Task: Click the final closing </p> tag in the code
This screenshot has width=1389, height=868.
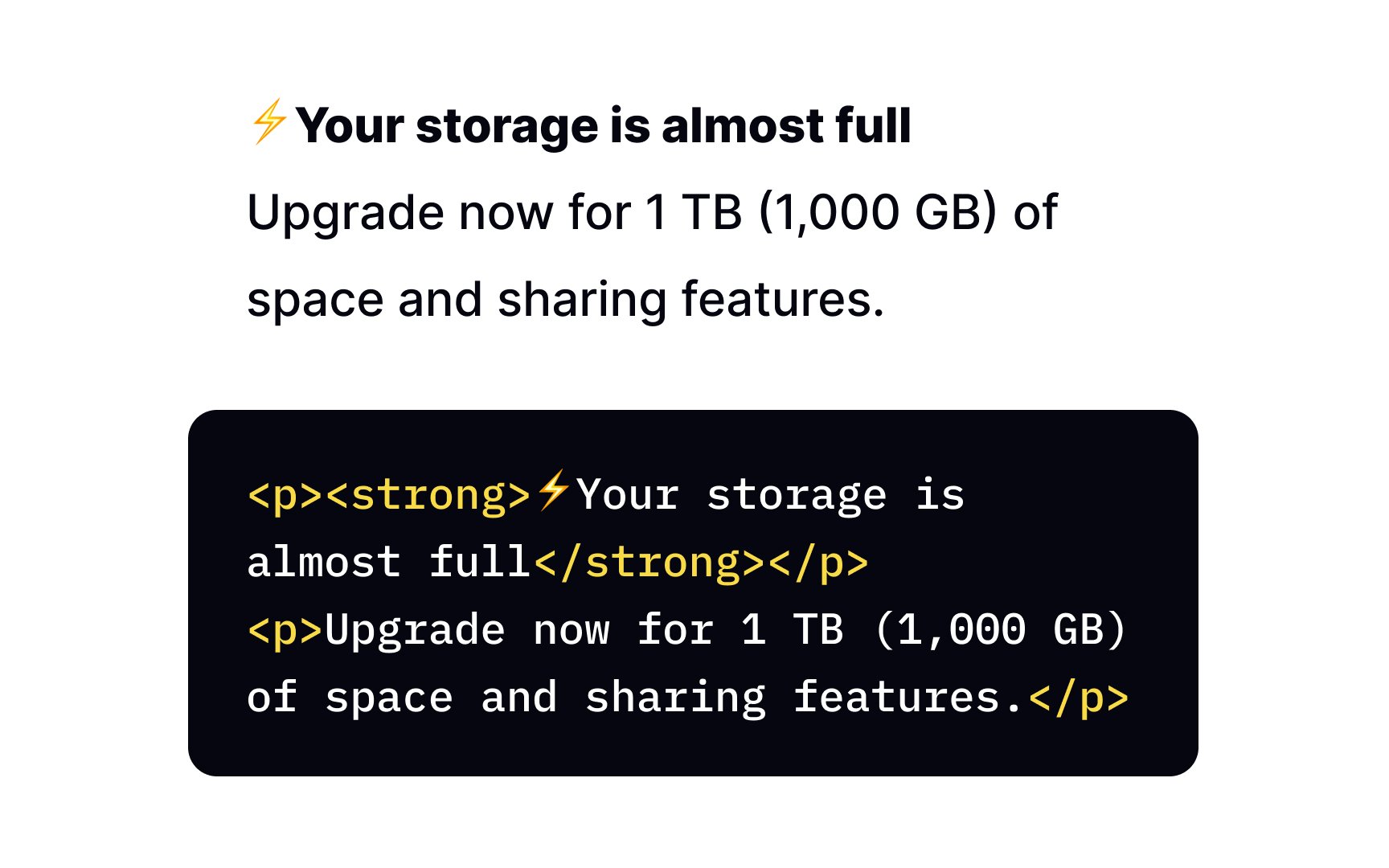Action: 1078,698
